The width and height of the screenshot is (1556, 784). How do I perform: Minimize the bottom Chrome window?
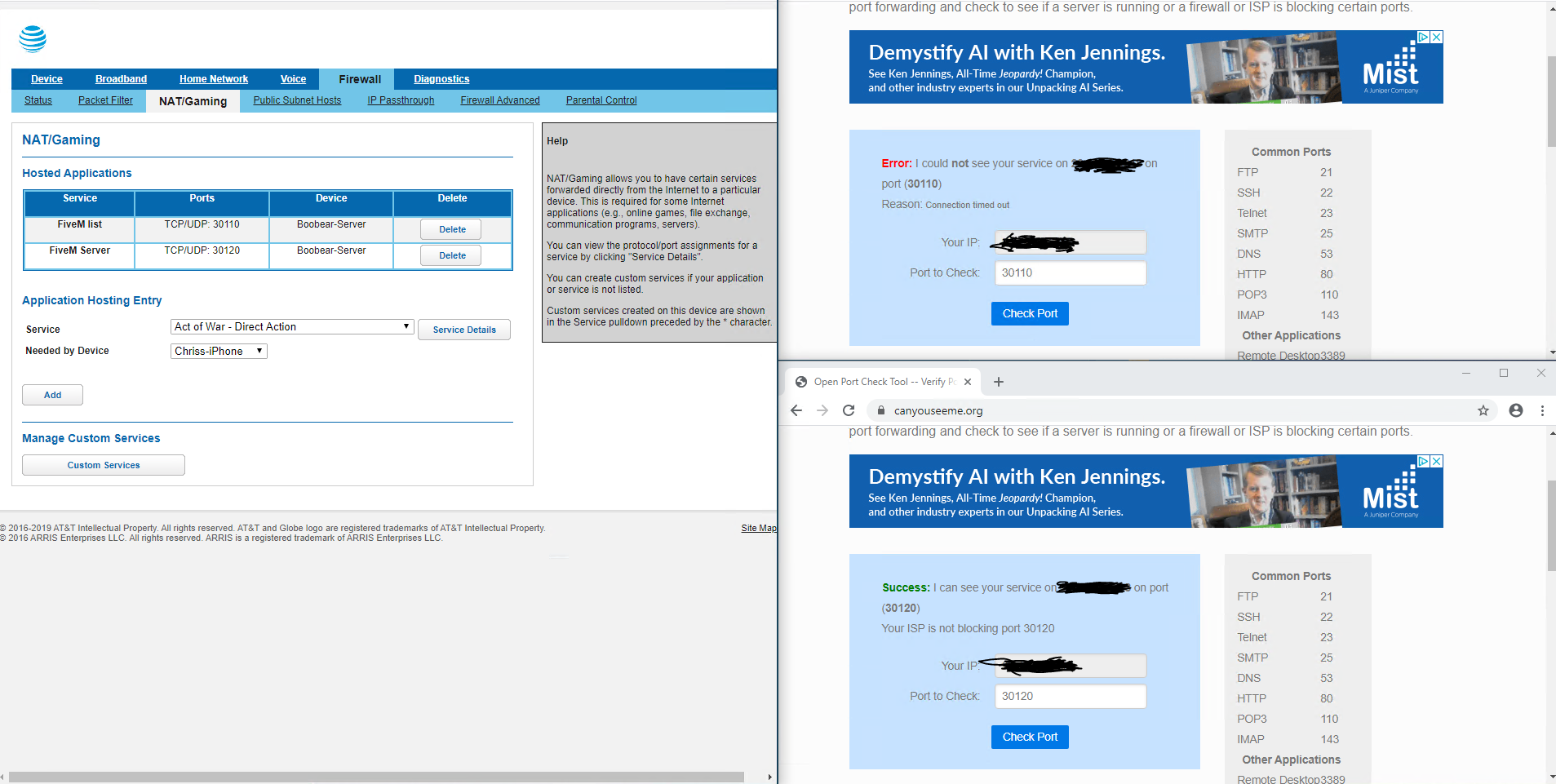1466,373
